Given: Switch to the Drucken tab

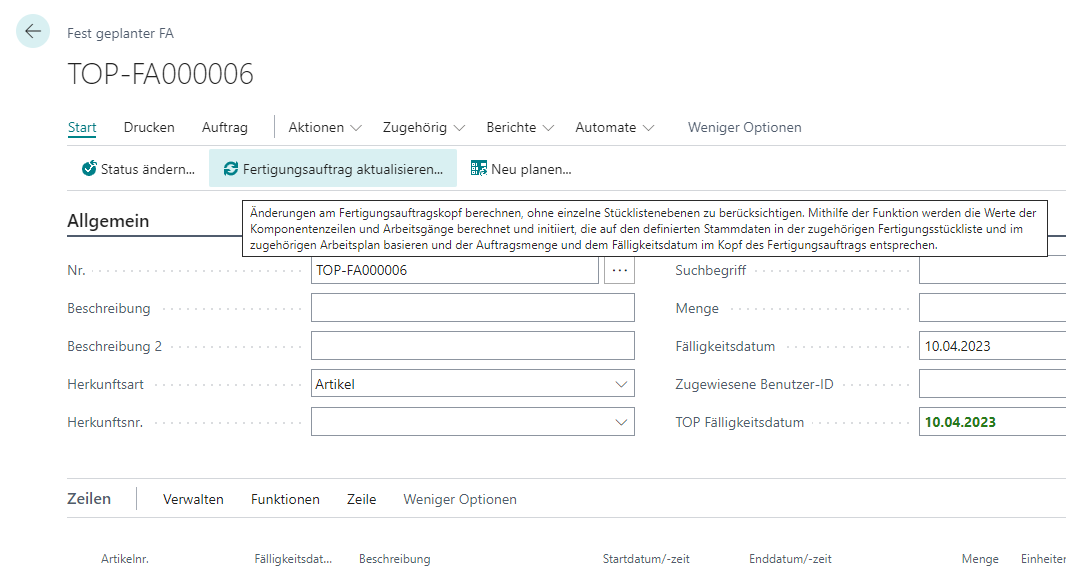Looking at the screenshot, I should pyautogui.click(x=149, y=127).
